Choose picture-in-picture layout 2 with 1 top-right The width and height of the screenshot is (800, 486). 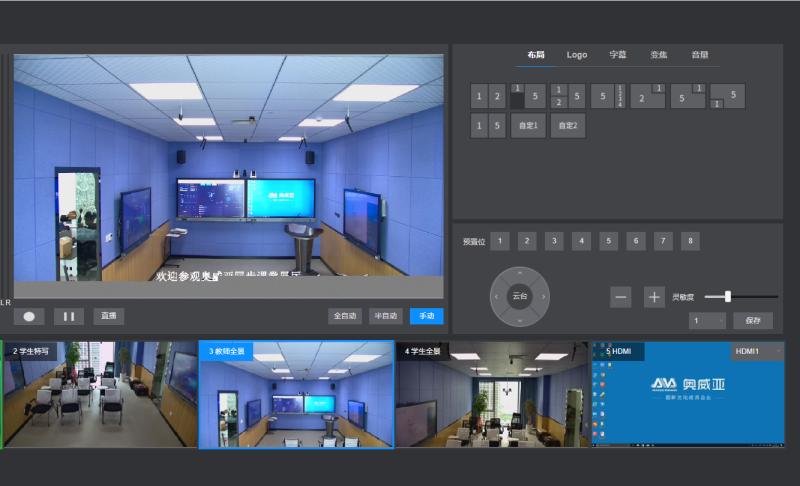click(x=648, y=96)
